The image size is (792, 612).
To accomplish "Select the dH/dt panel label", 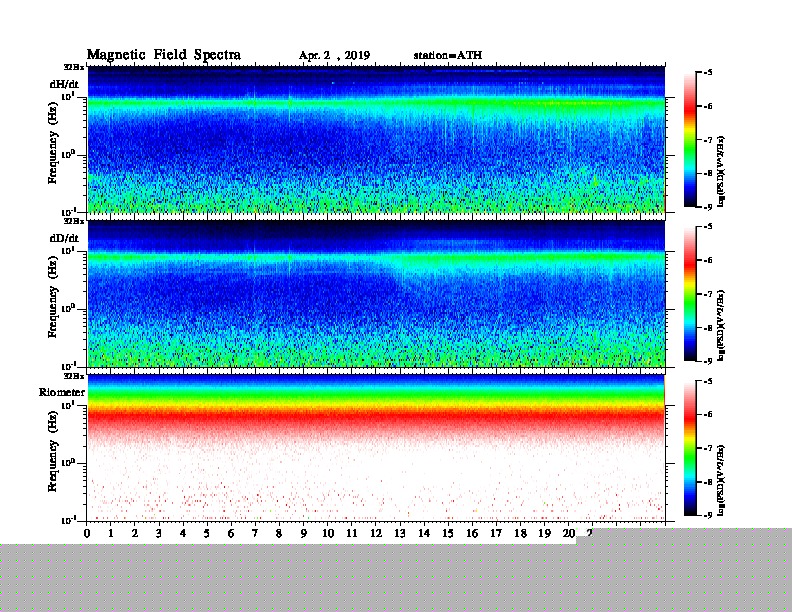I will [x=64, y=84].
